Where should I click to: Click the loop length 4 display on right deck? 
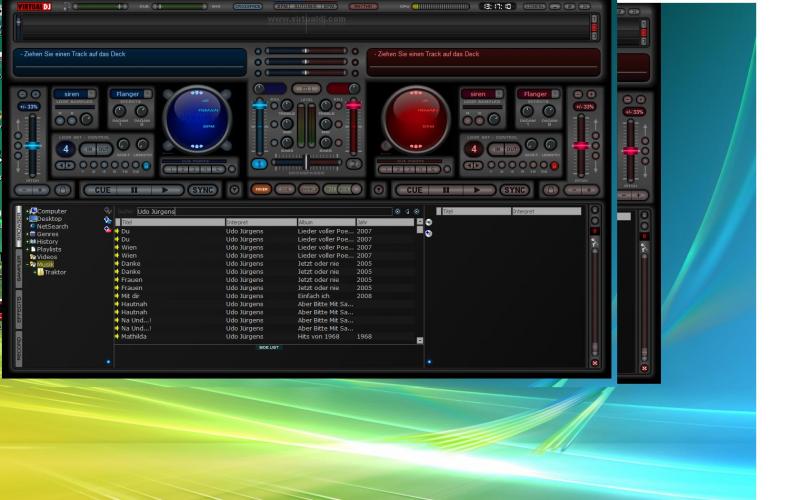(473, 149)
